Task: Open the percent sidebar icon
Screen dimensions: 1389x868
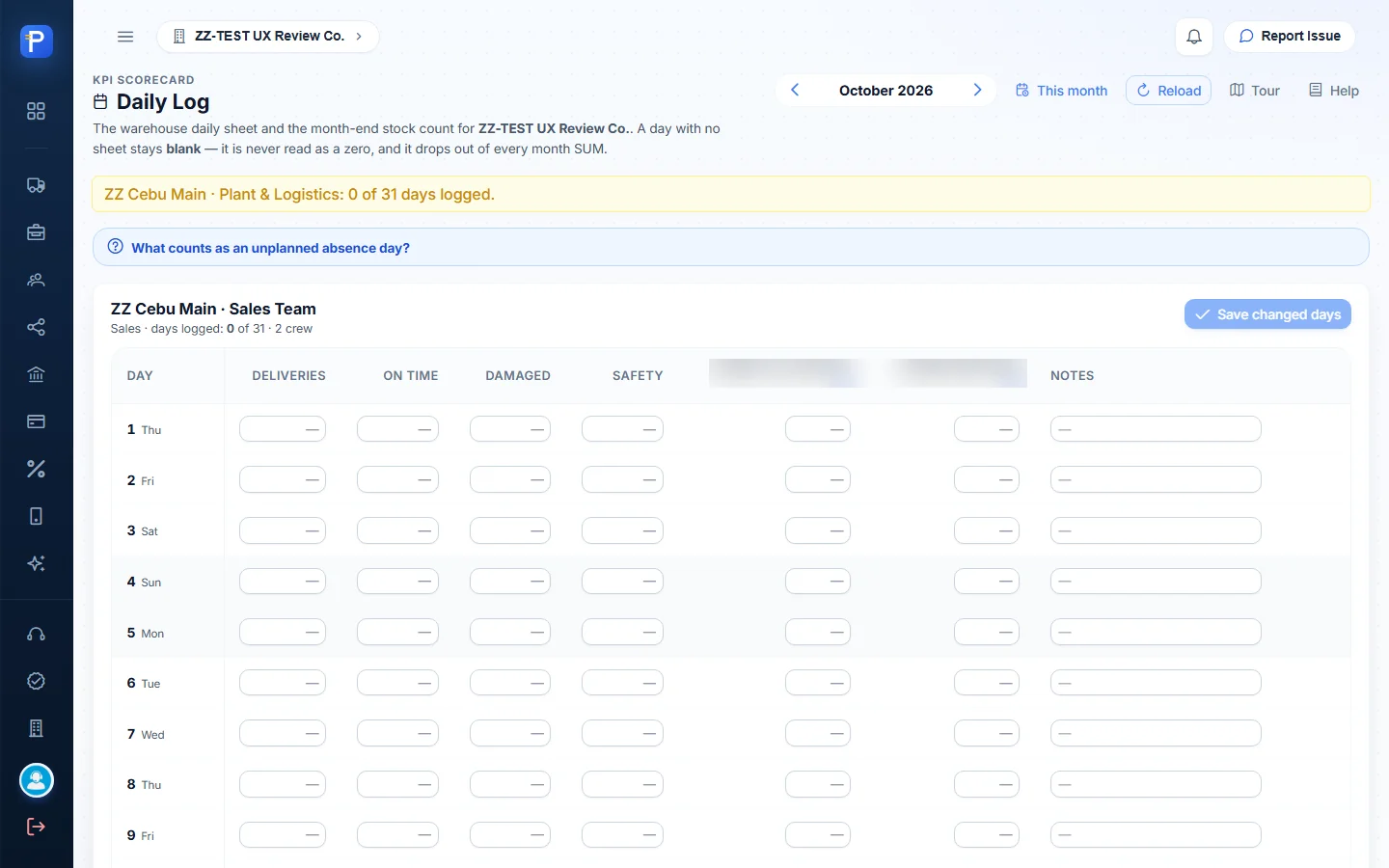Action: click(x=36, y=469)
